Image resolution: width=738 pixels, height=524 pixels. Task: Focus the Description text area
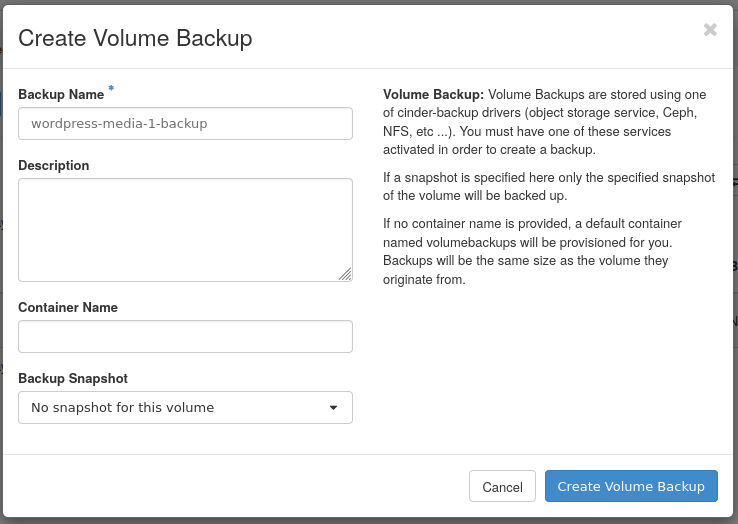pos(185,229)
